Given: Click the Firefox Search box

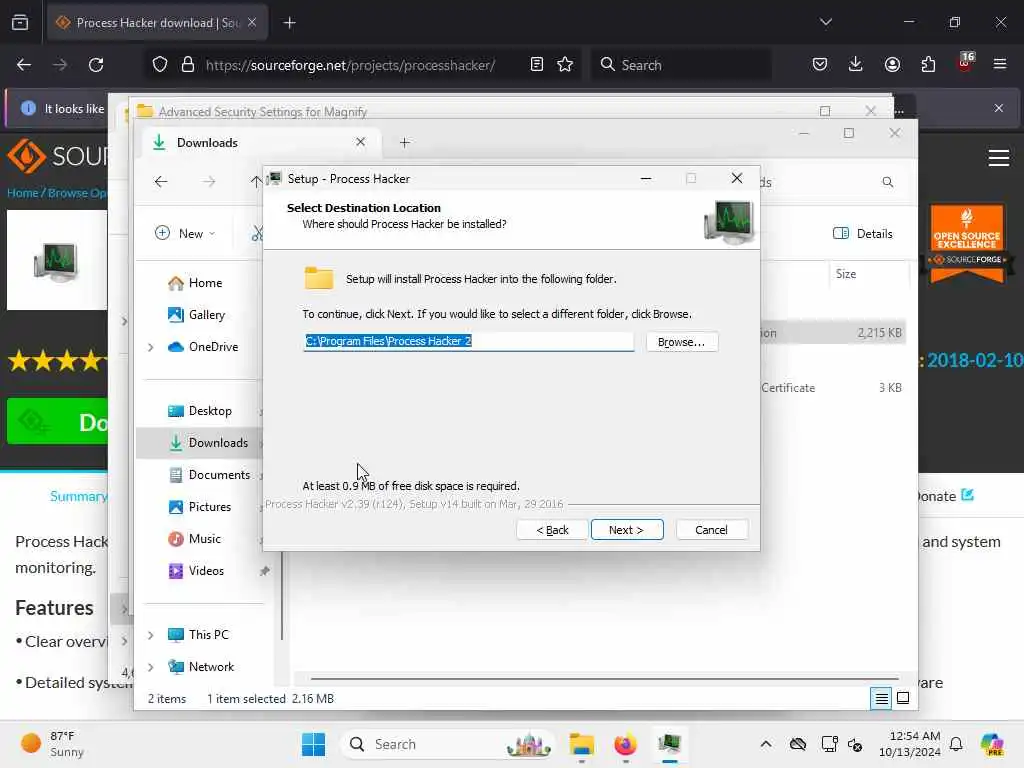Looking at the screenshot, I should (681, 65).
